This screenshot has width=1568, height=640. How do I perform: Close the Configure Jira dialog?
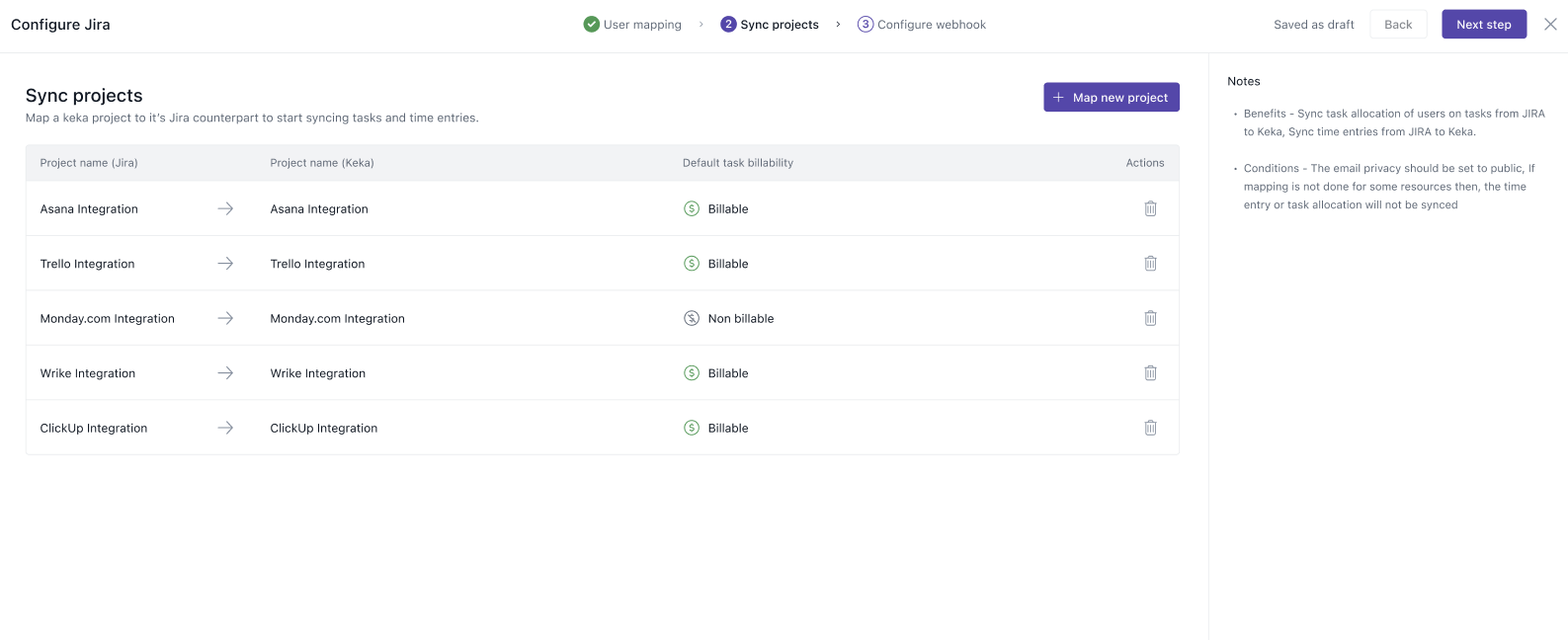pos(1550,25)
